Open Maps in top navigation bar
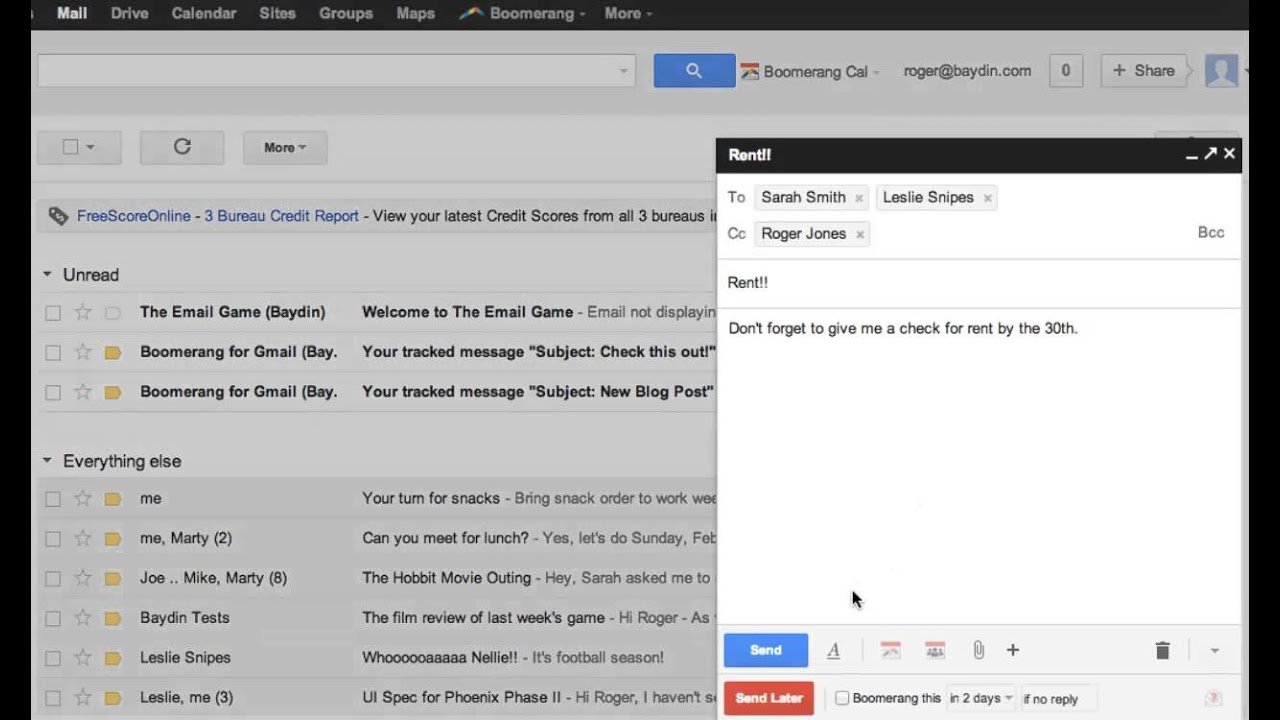Image resolution: width=1280 pixels, height=720 pixels. coord(415,13)
